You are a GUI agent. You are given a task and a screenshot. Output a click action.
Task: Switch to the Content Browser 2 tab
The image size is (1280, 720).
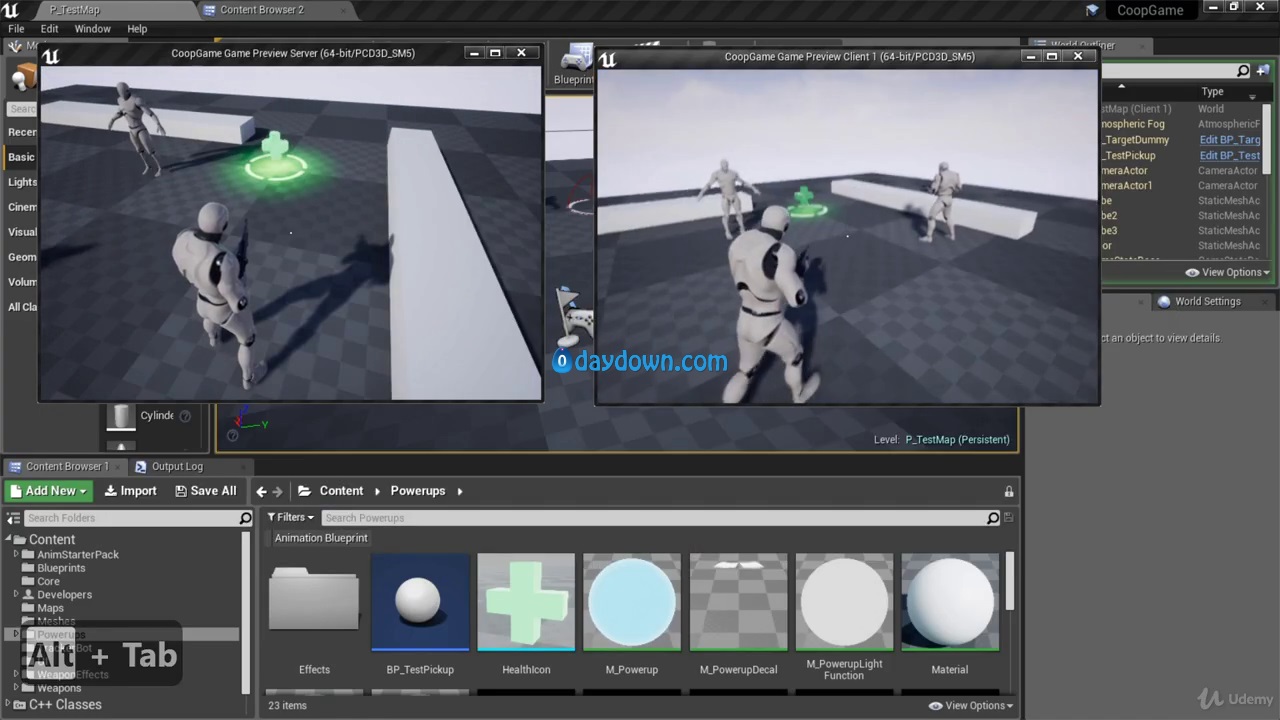[x=262, y=10]
